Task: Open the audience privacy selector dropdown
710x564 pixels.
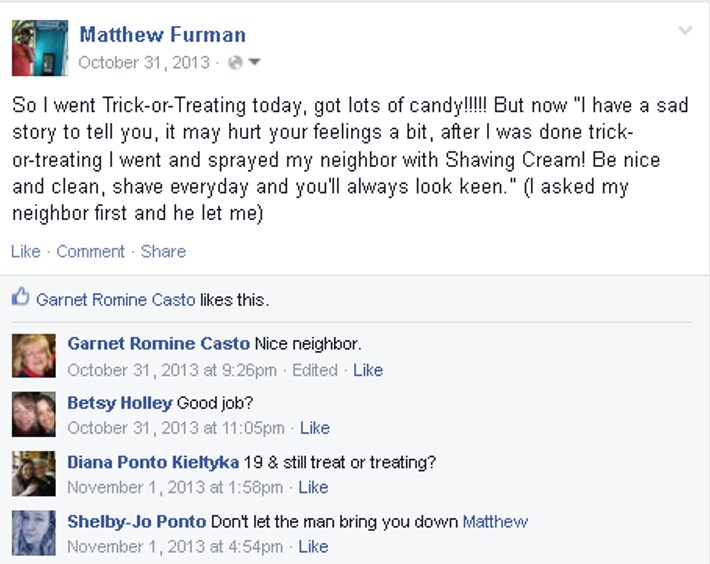Action: [254, 62]
